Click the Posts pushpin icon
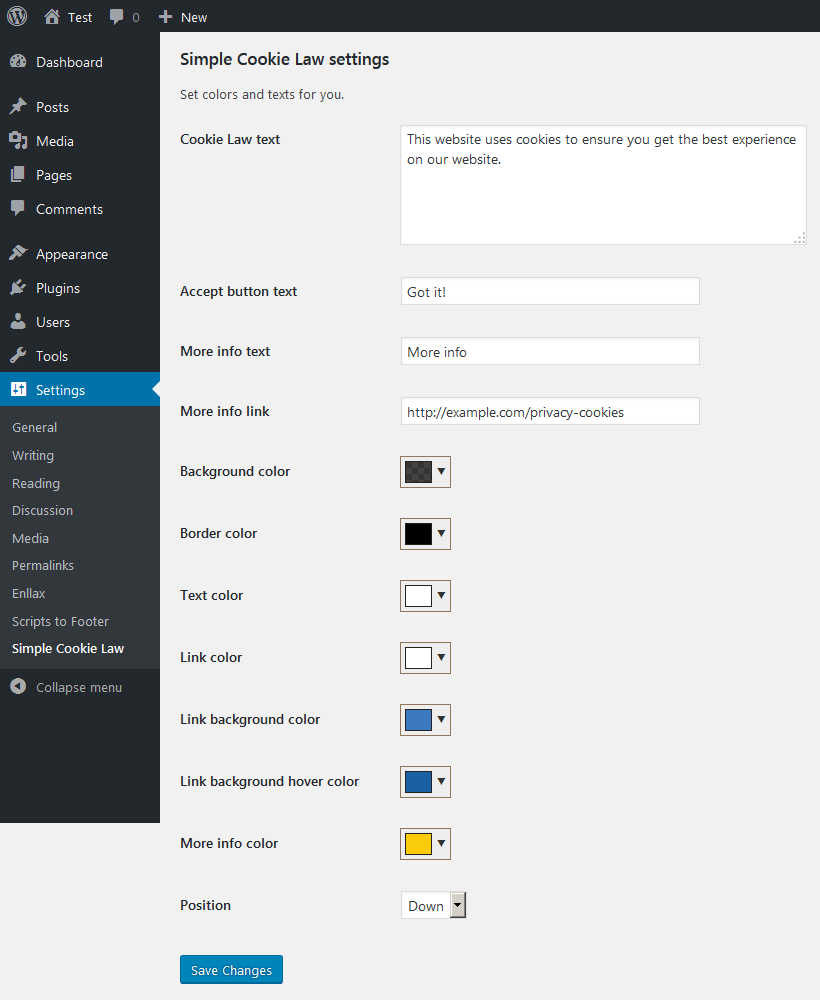Screen dimensions: 820x1000 18,106
